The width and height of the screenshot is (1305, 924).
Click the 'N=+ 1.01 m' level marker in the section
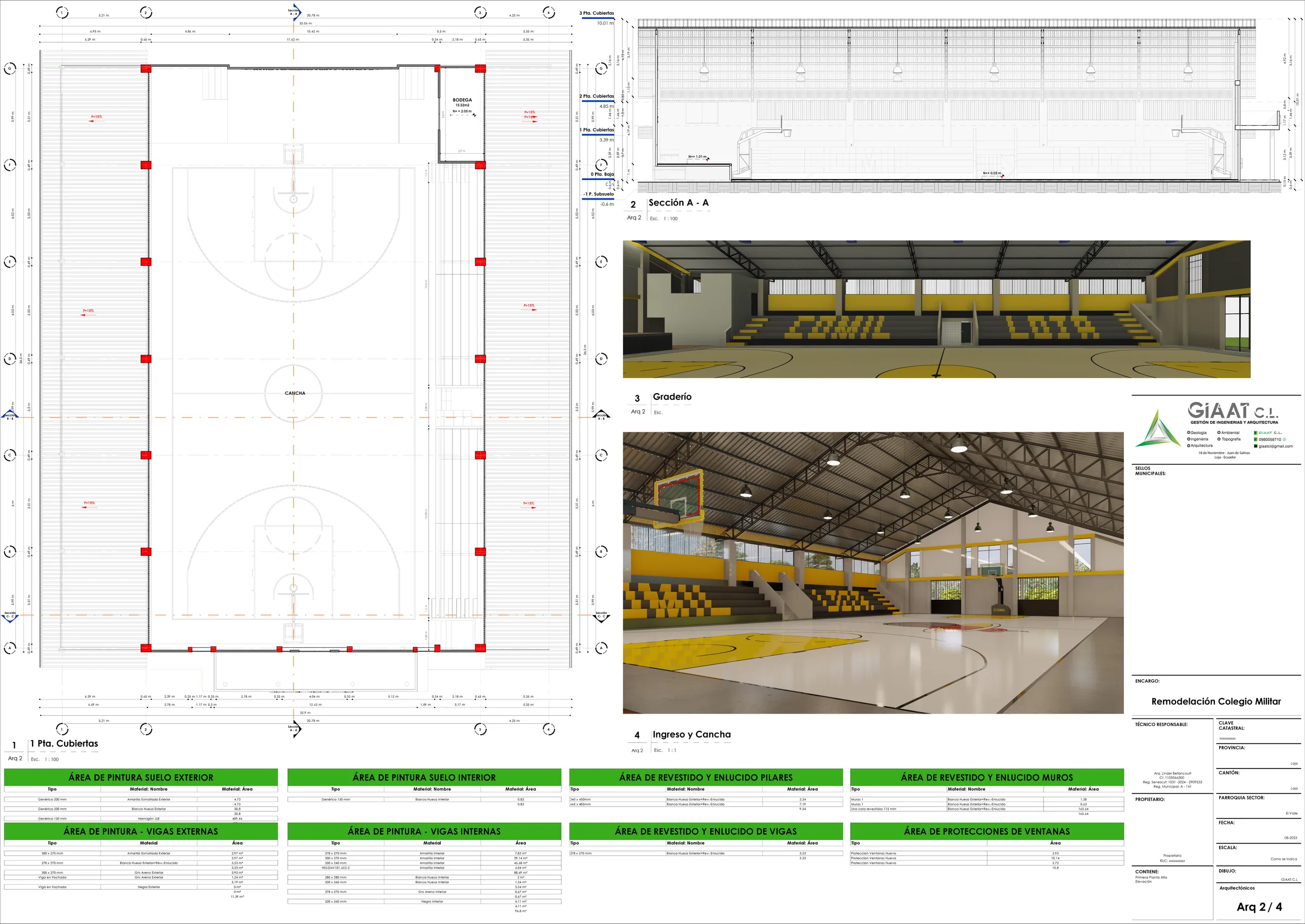coord(698,157)
